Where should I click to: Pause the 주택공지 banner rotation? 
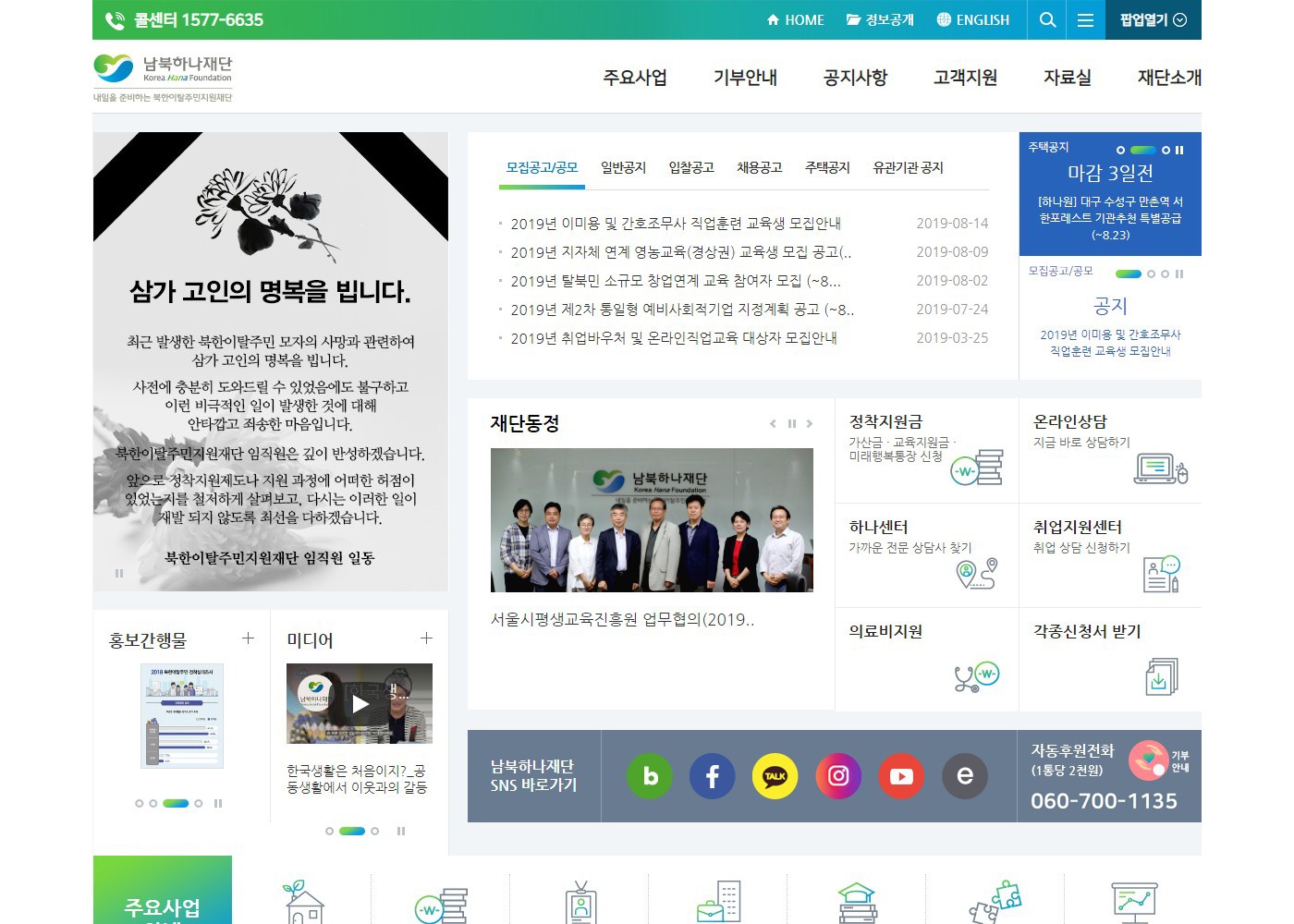coord(1179,150)
